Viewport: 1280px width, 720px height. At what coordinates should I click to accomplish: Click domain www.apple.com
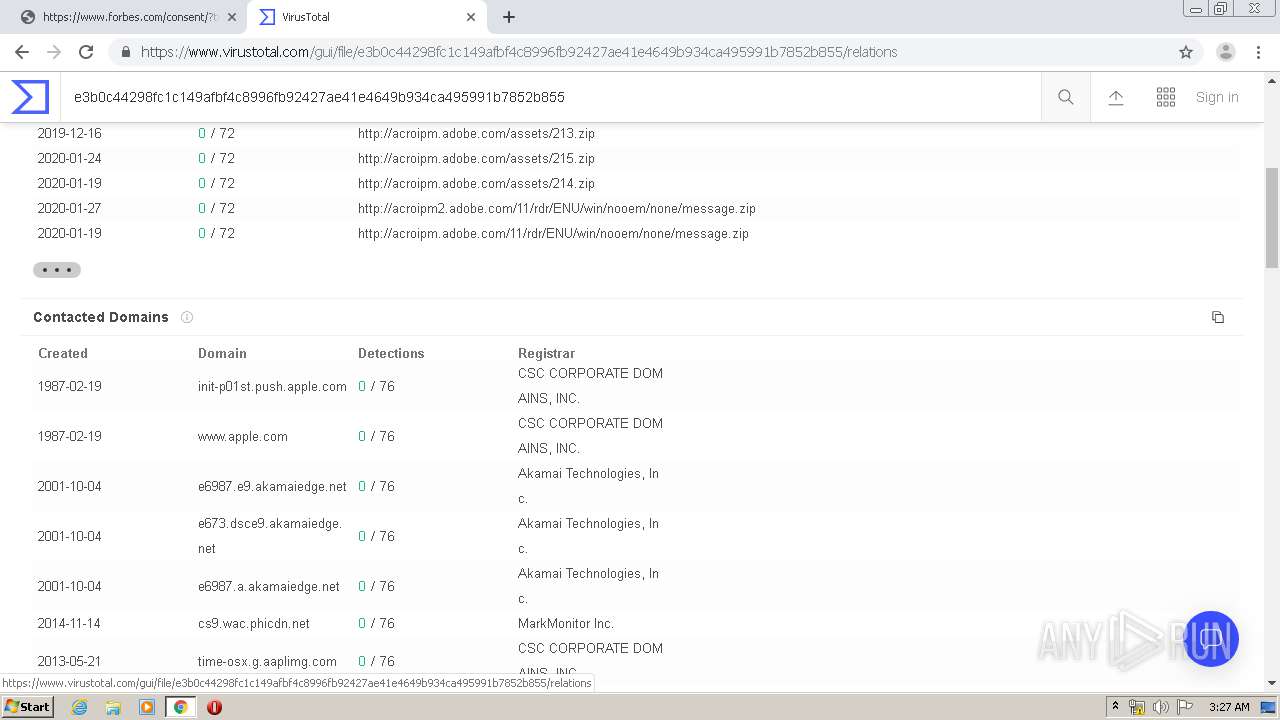click(243, 436)
